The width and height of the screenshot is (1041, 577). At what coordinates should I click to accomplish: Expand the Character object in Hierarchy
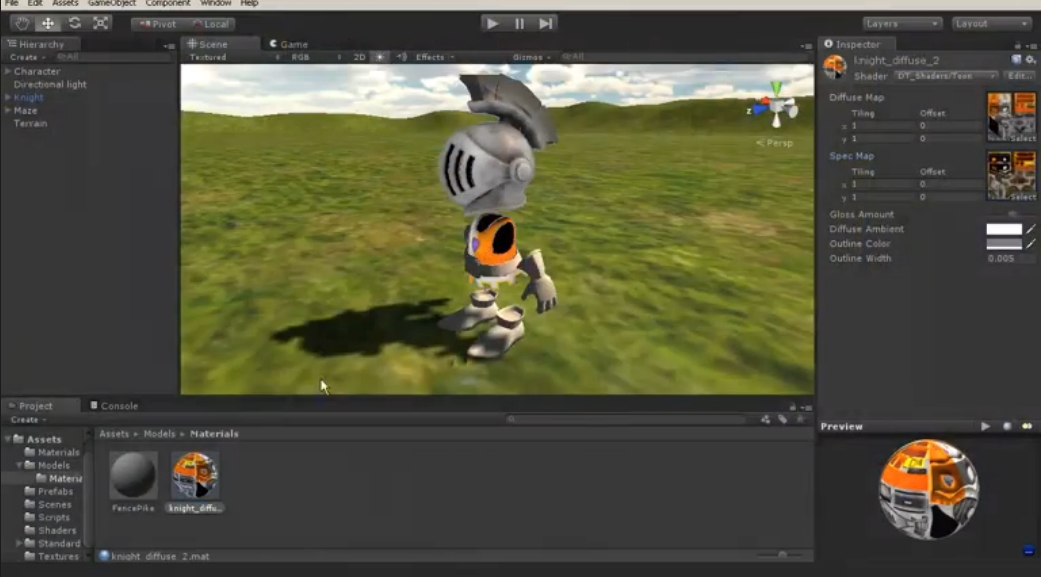[8, 72]
